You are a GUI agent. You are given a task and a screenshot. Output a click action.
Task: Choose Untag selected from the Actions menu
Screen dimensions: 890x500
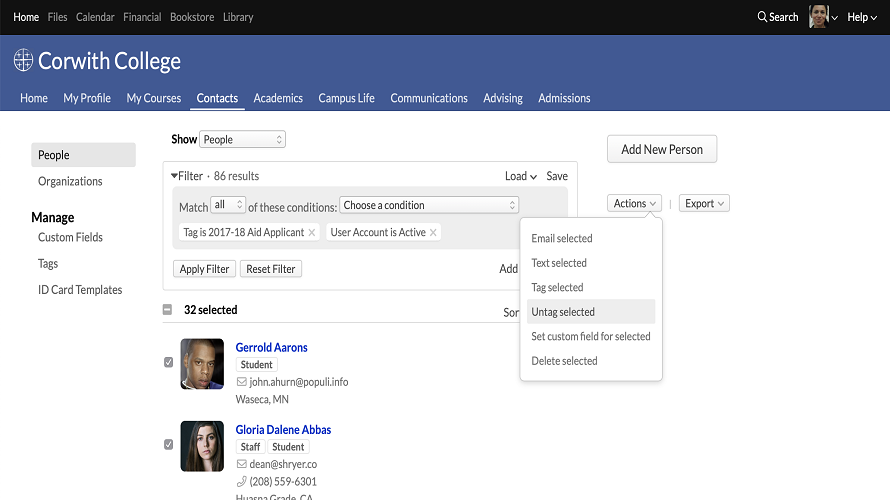point(563,312)
